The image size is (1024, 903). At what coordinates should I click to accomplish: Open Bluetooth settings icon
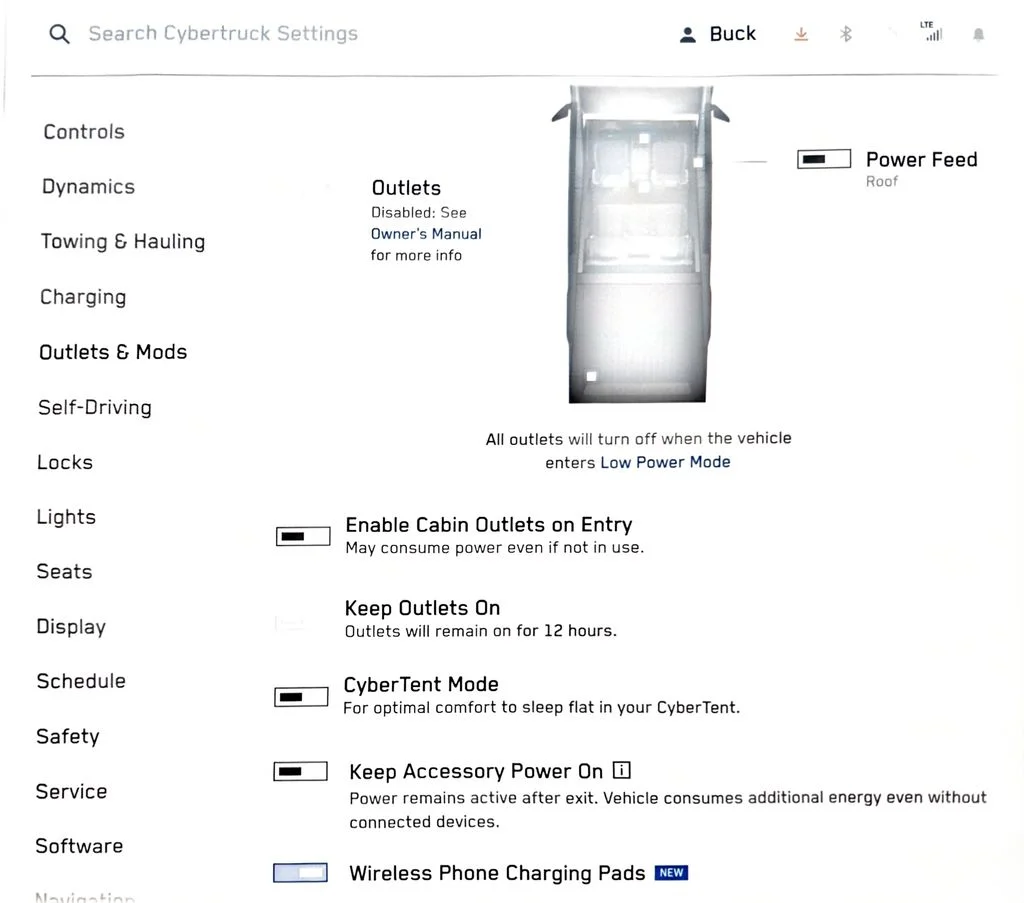click(846, 34)
